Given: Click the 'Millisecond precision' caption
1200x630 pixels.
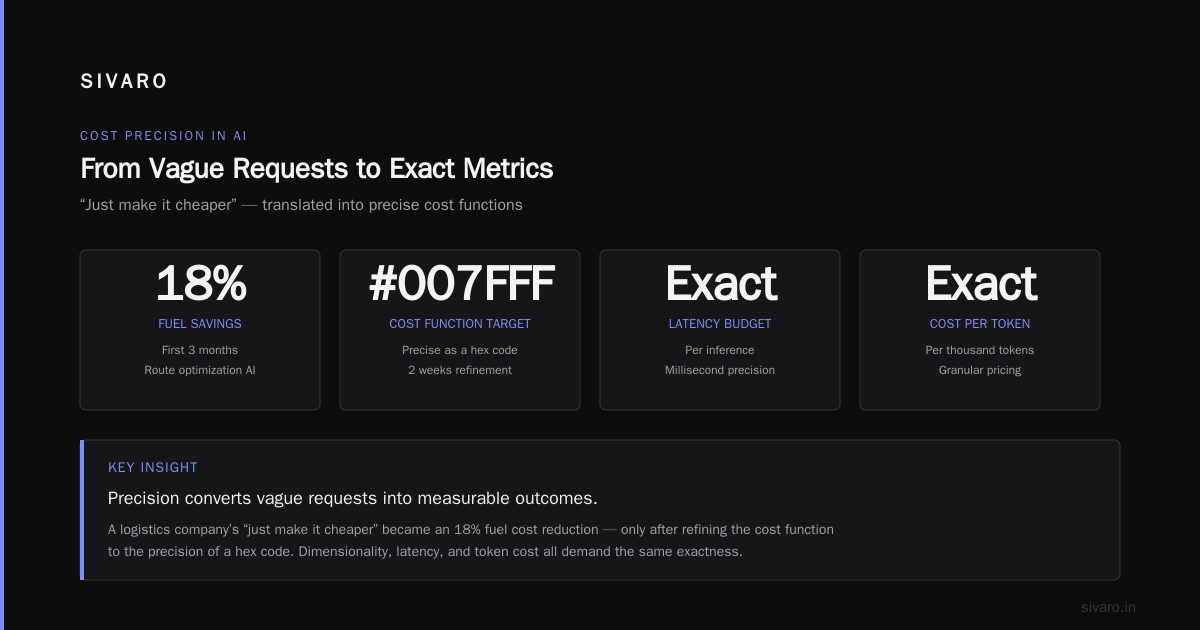Looking at the screenshot, I should click(720, 370).
